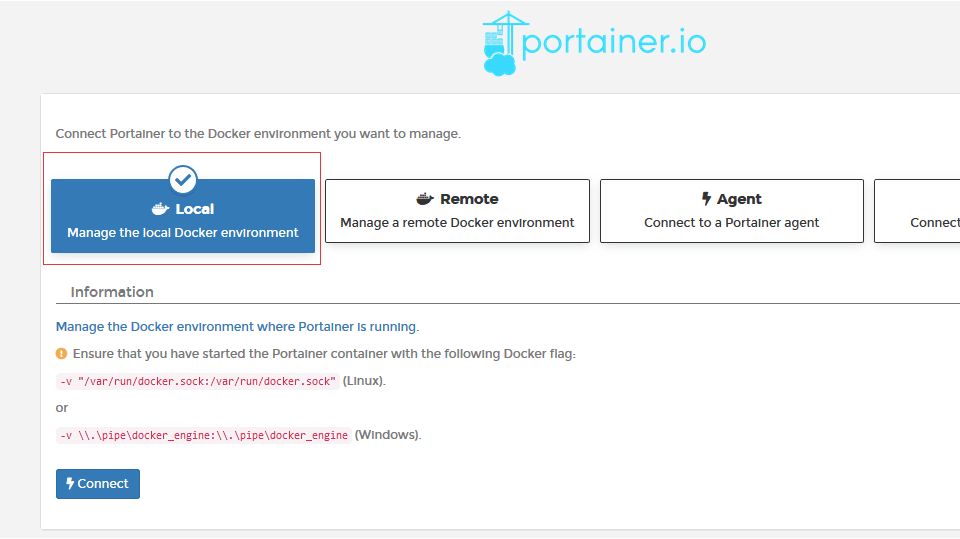Click the 'Connect Portainer to the Docker environment' text
The width and height of the screenshot is (960, 539).
pyautogui.click(x=258, y=134)
